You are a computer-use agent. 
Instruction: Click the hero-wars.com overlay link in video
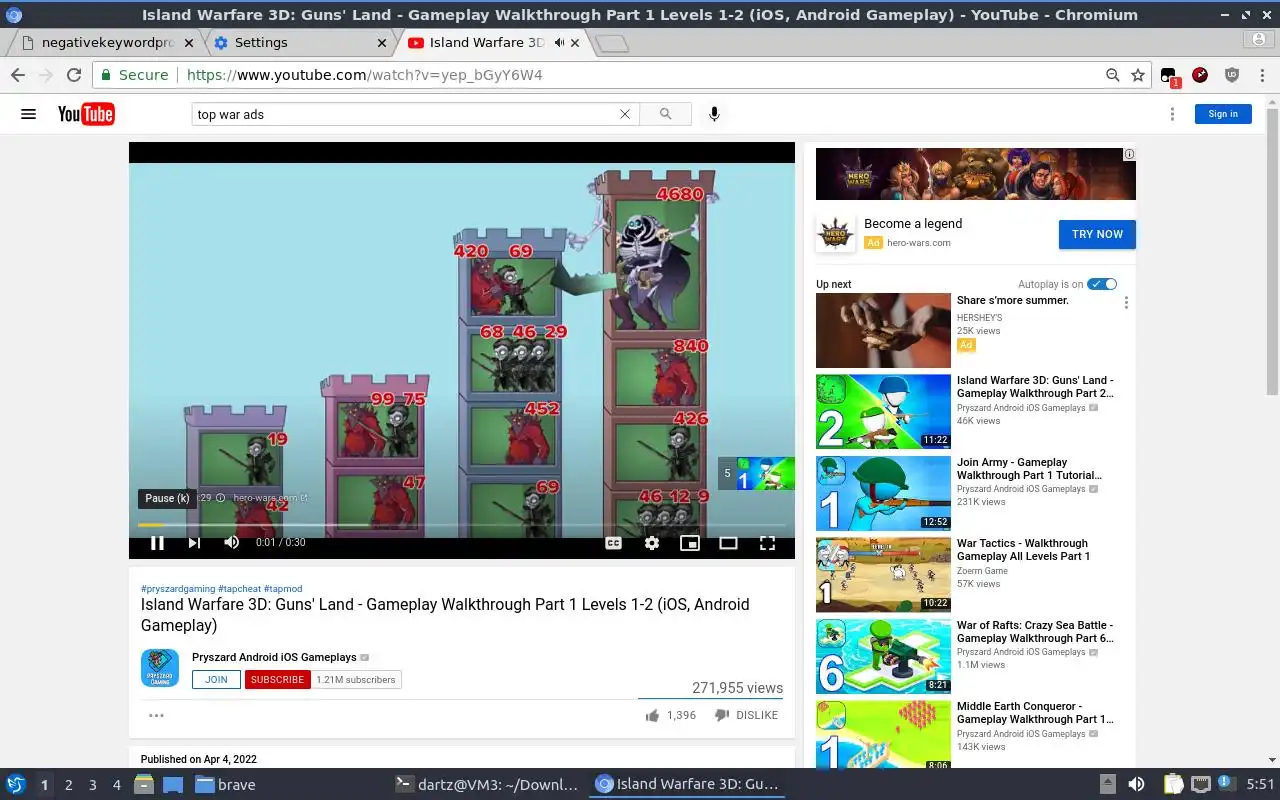269,497
